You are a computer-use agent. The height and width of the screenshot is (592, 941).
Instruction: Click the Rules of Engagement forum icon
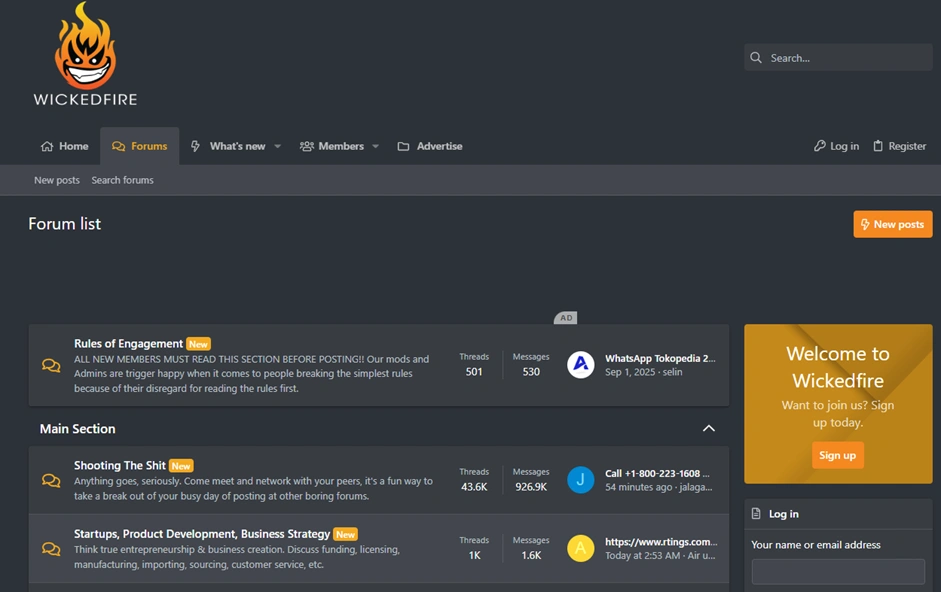coord(51,366)
